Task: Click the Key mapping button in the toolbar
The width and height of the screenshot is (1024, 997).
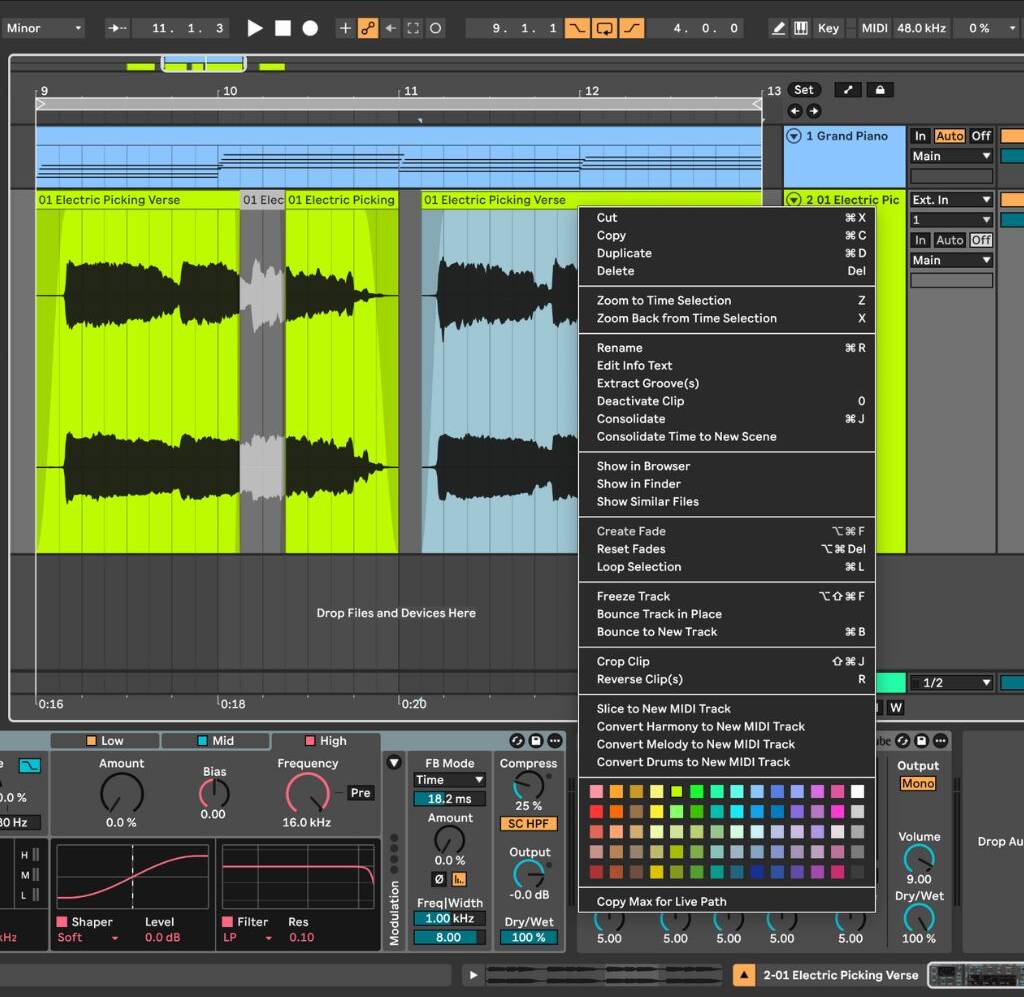Action: coord(828,27)
